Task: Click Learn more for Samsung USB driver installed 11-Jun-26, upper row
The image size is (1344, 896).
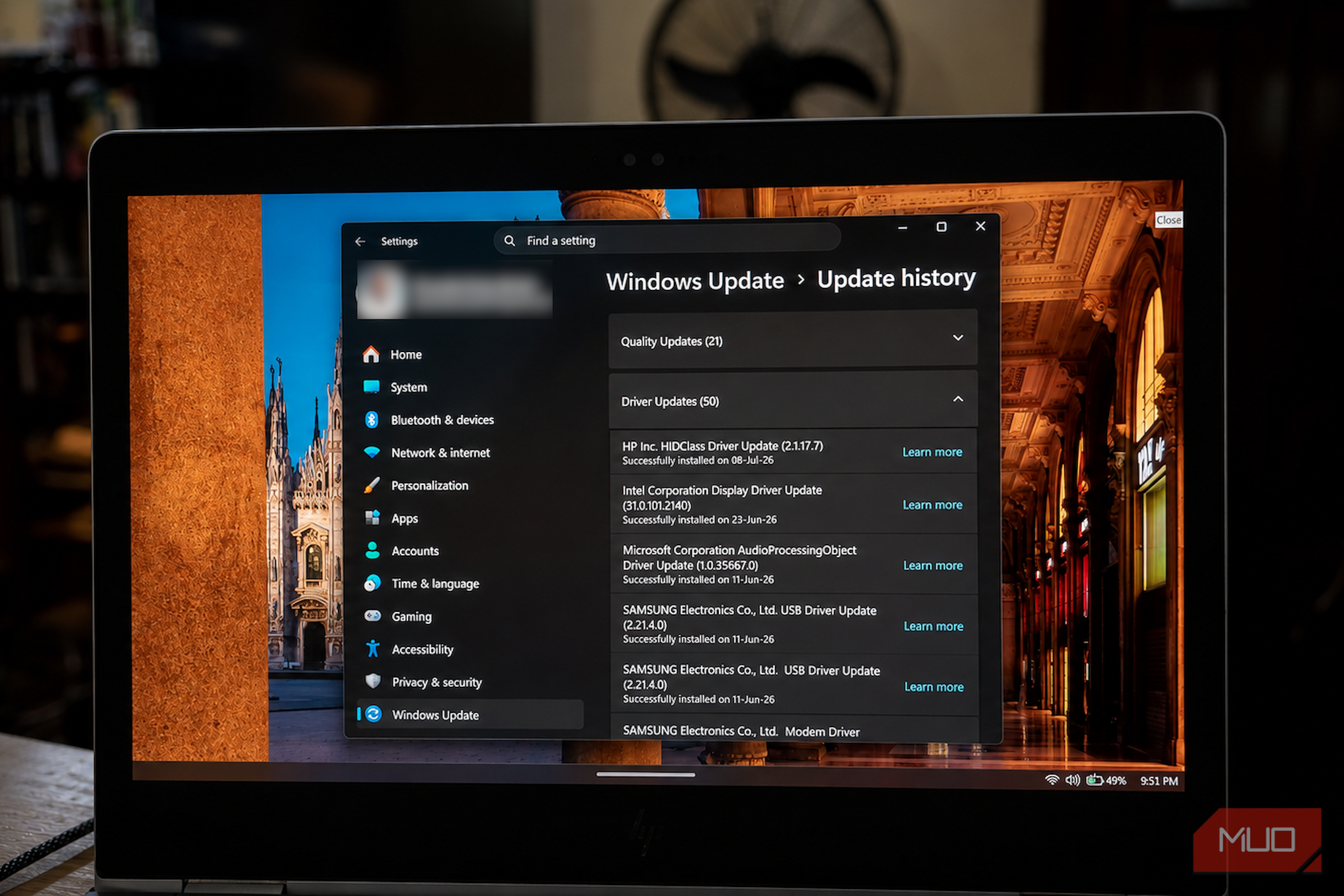Action: [x=933, y=627]
